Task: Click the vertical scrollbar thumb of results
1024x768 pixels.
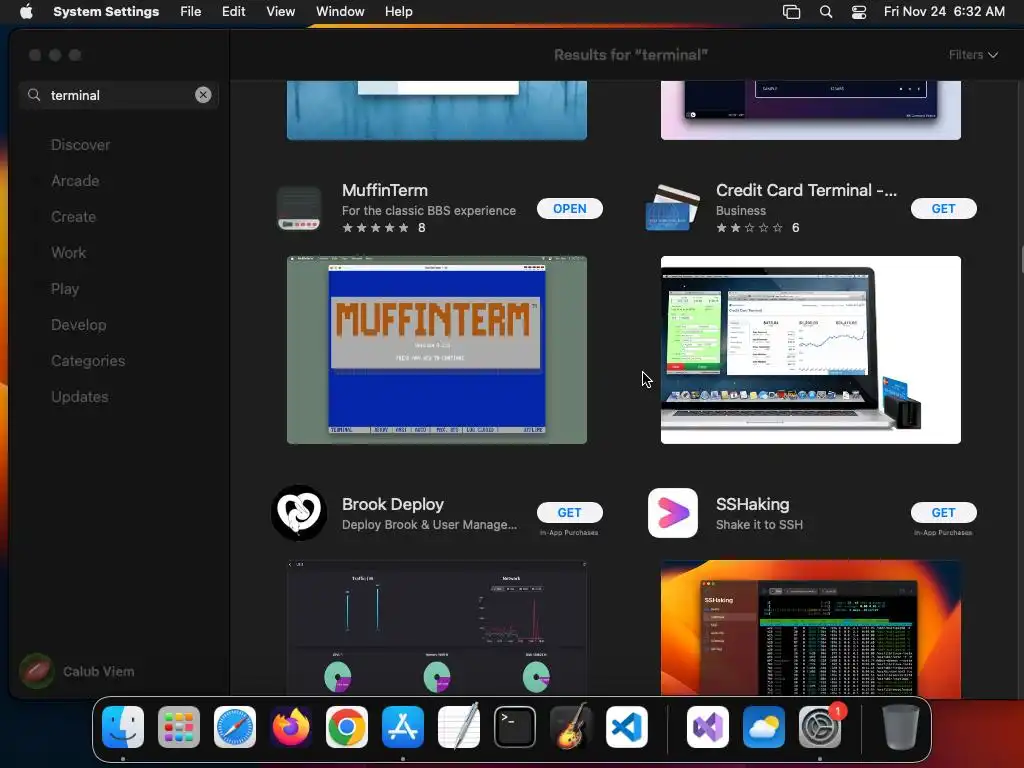Action: click(x=1021, y=260)
